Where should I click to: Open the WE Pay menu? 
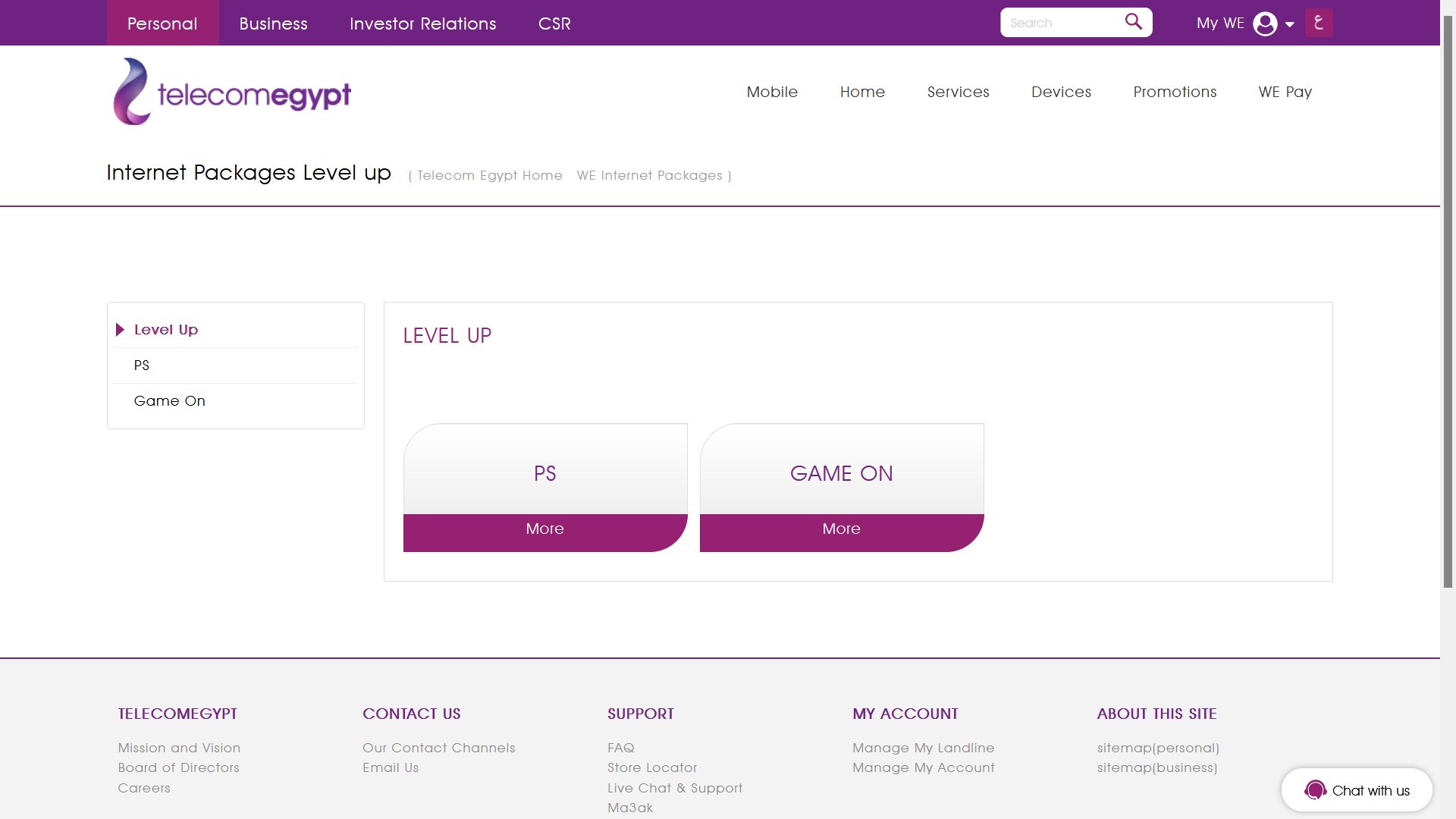pos(1285,92)
